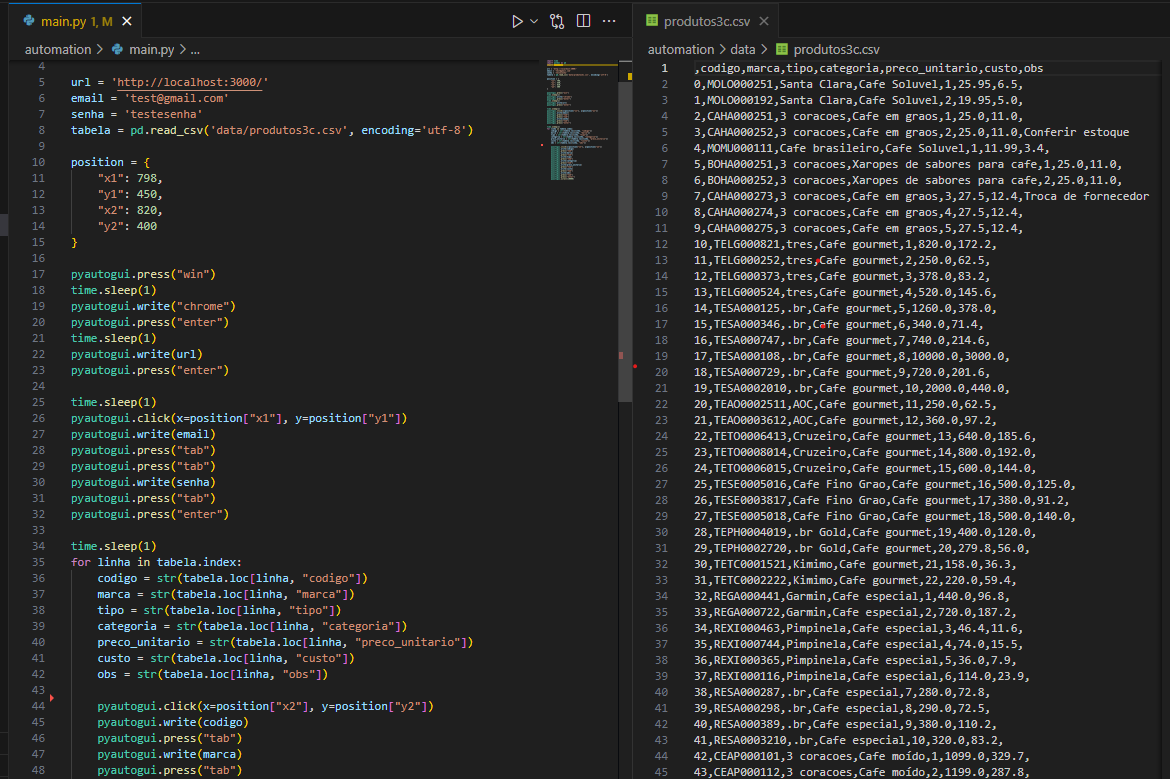
Task: Click pyautogui.write(senha) line
Action: 143,483
